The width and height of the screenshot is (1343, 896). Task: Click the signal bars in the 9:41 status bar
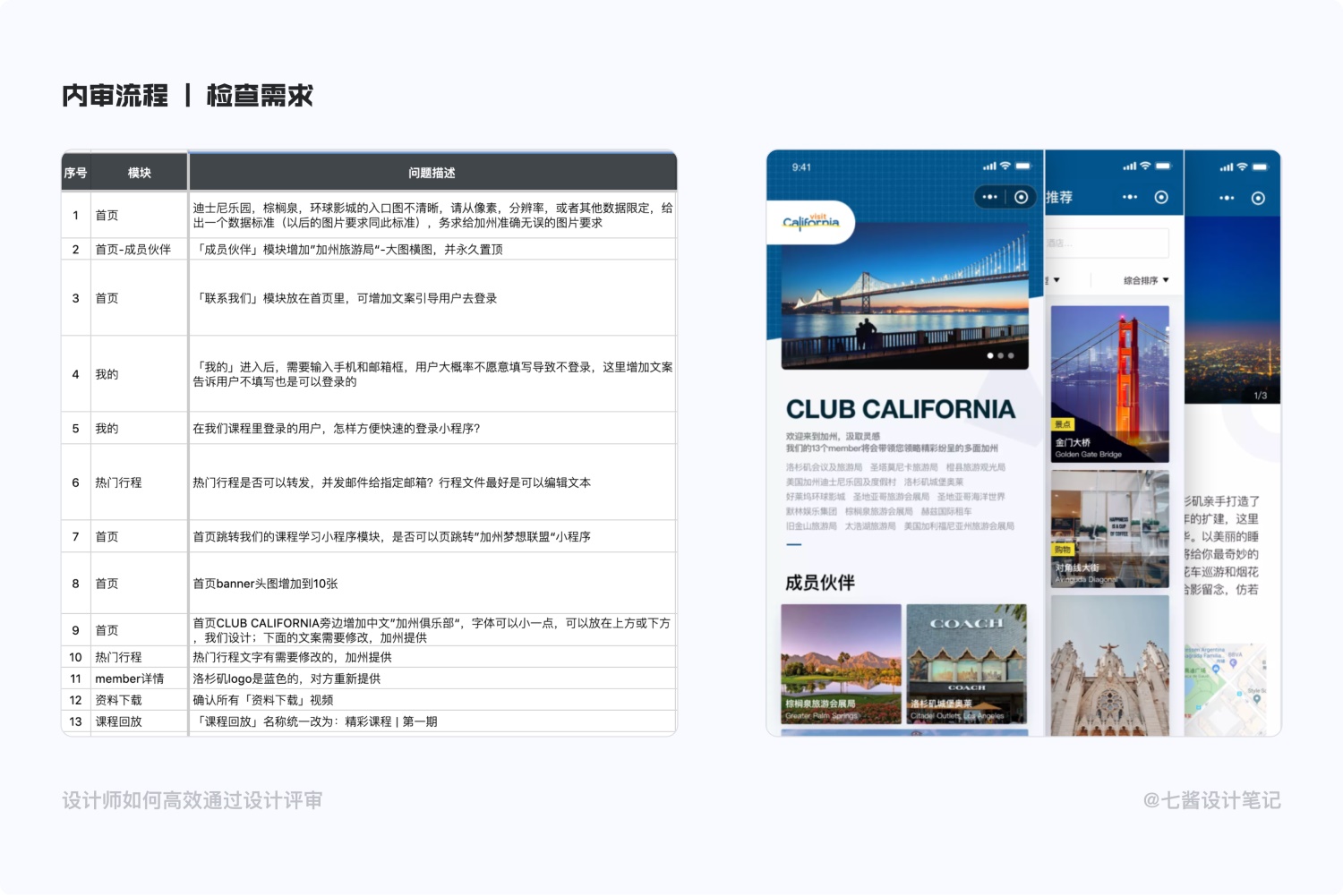tap(989, 166)
